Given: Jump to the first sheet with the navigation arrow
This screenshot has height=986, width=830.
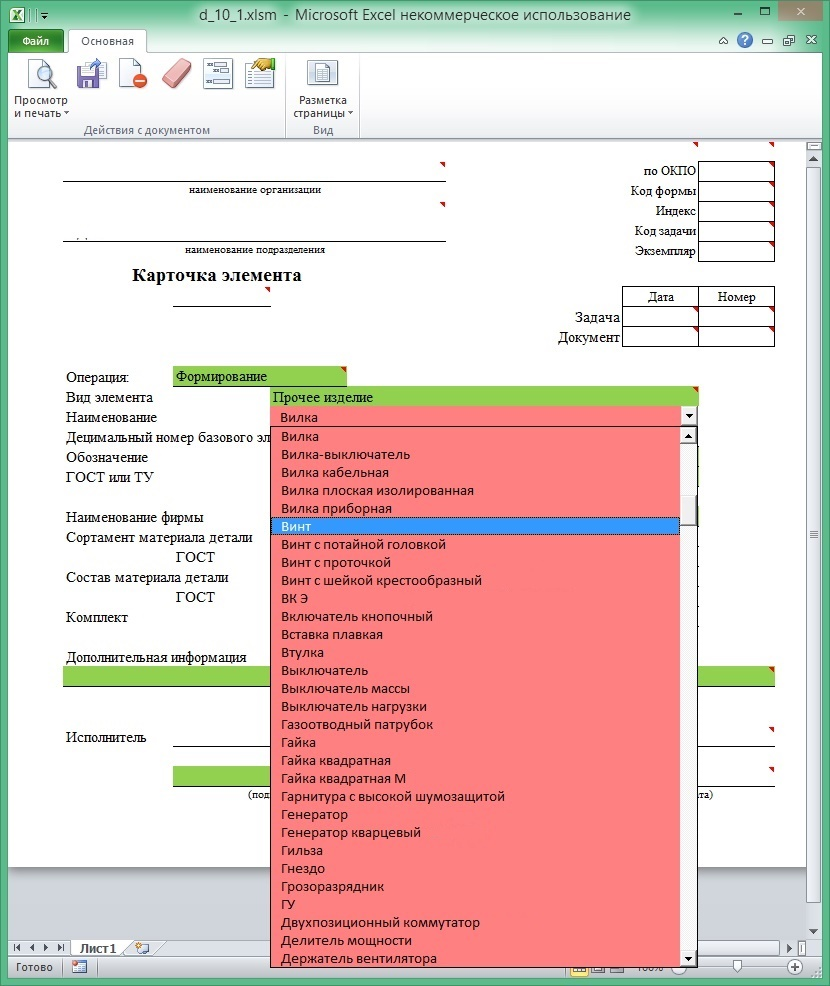Looking at the screenshot, I should (17, 948).
